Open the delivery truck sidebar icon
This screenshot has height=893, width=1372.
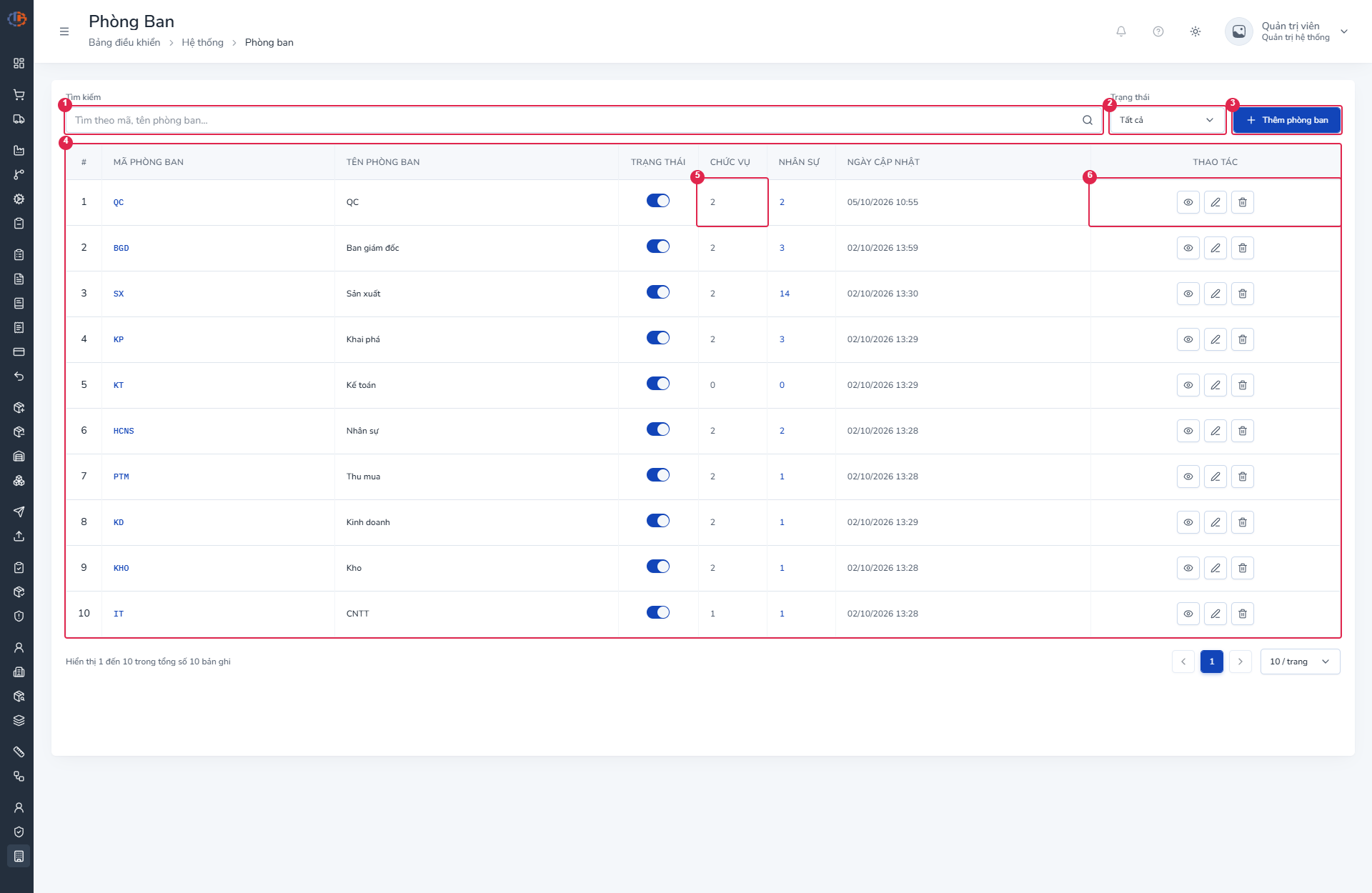19,119
